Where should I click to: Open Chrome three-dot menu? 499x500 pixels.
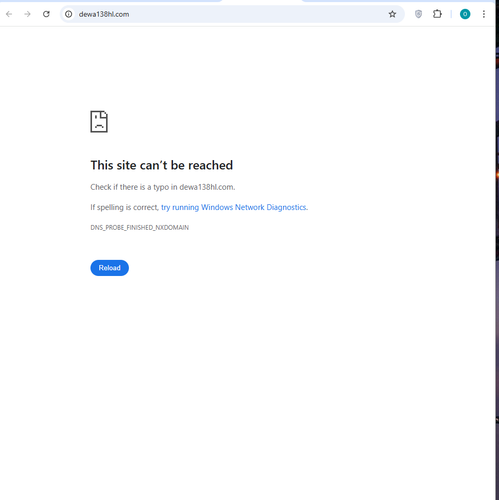484,14
